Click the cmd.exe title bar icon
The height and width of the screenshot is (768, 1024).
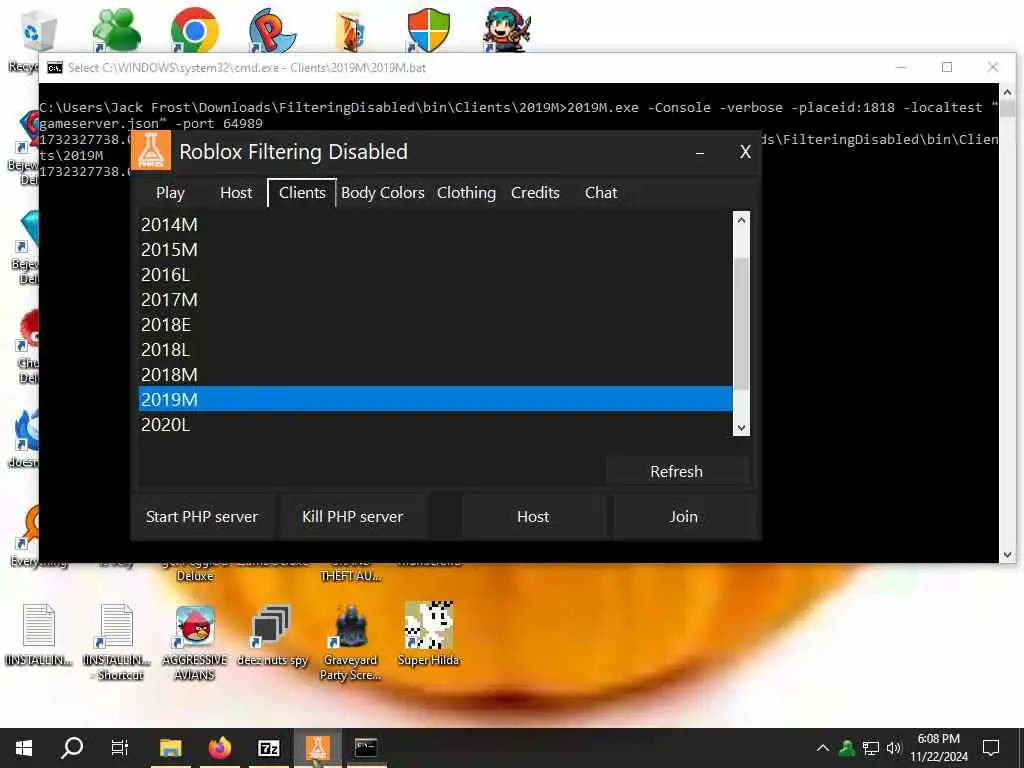tap(55, 68)
